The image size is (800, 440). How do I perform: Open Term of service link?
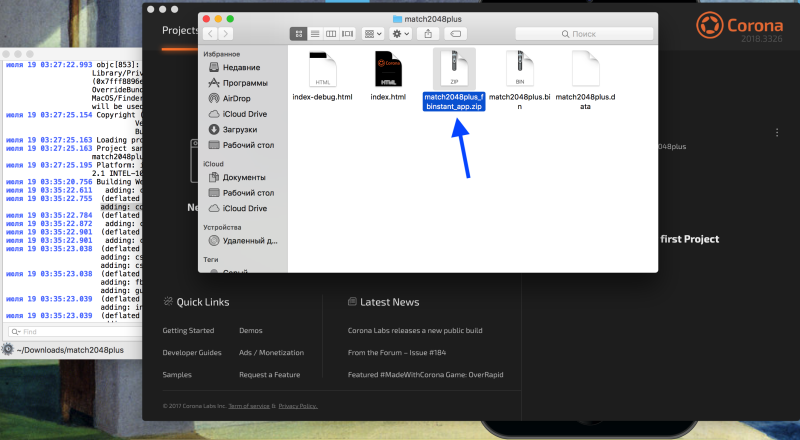point(249,406)
